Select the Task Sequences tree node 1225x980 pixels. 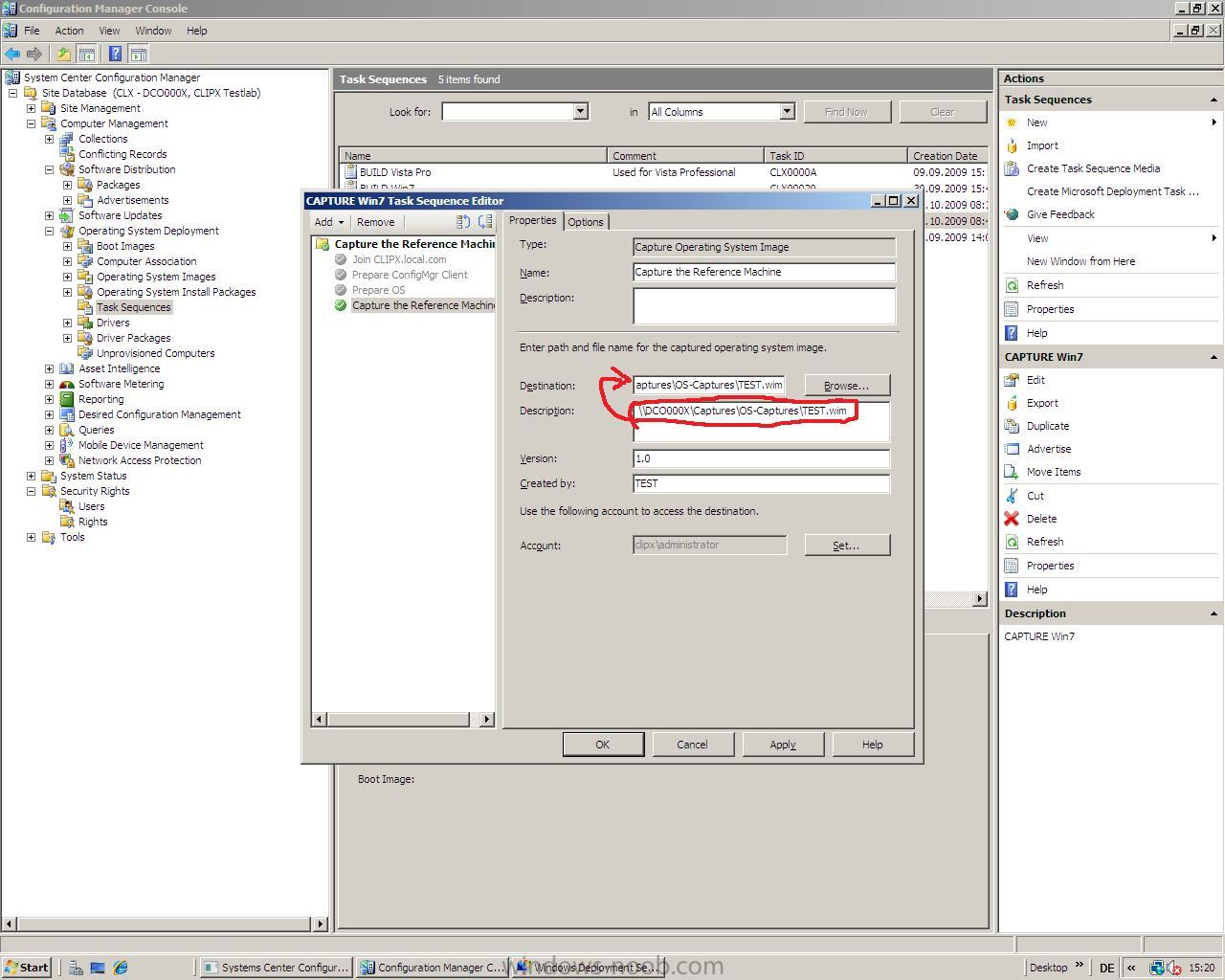(134, 307)
